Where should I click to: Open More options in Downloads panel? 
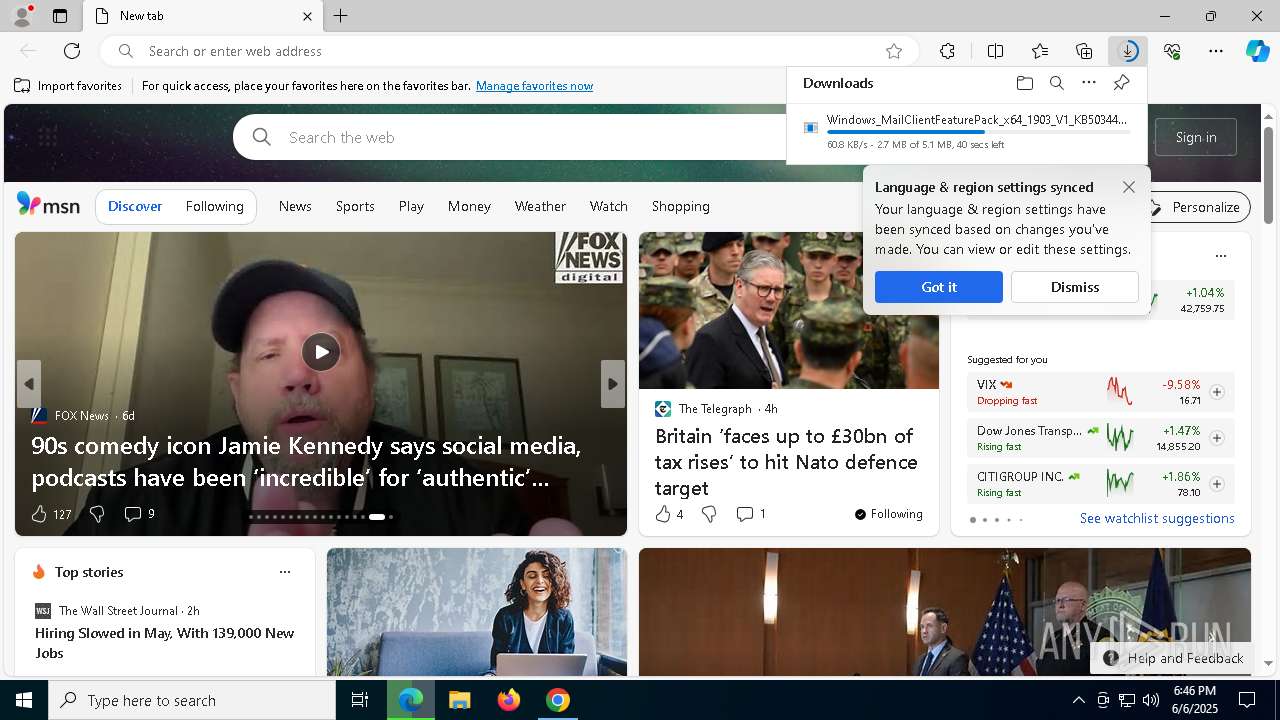pos(1089,83)
